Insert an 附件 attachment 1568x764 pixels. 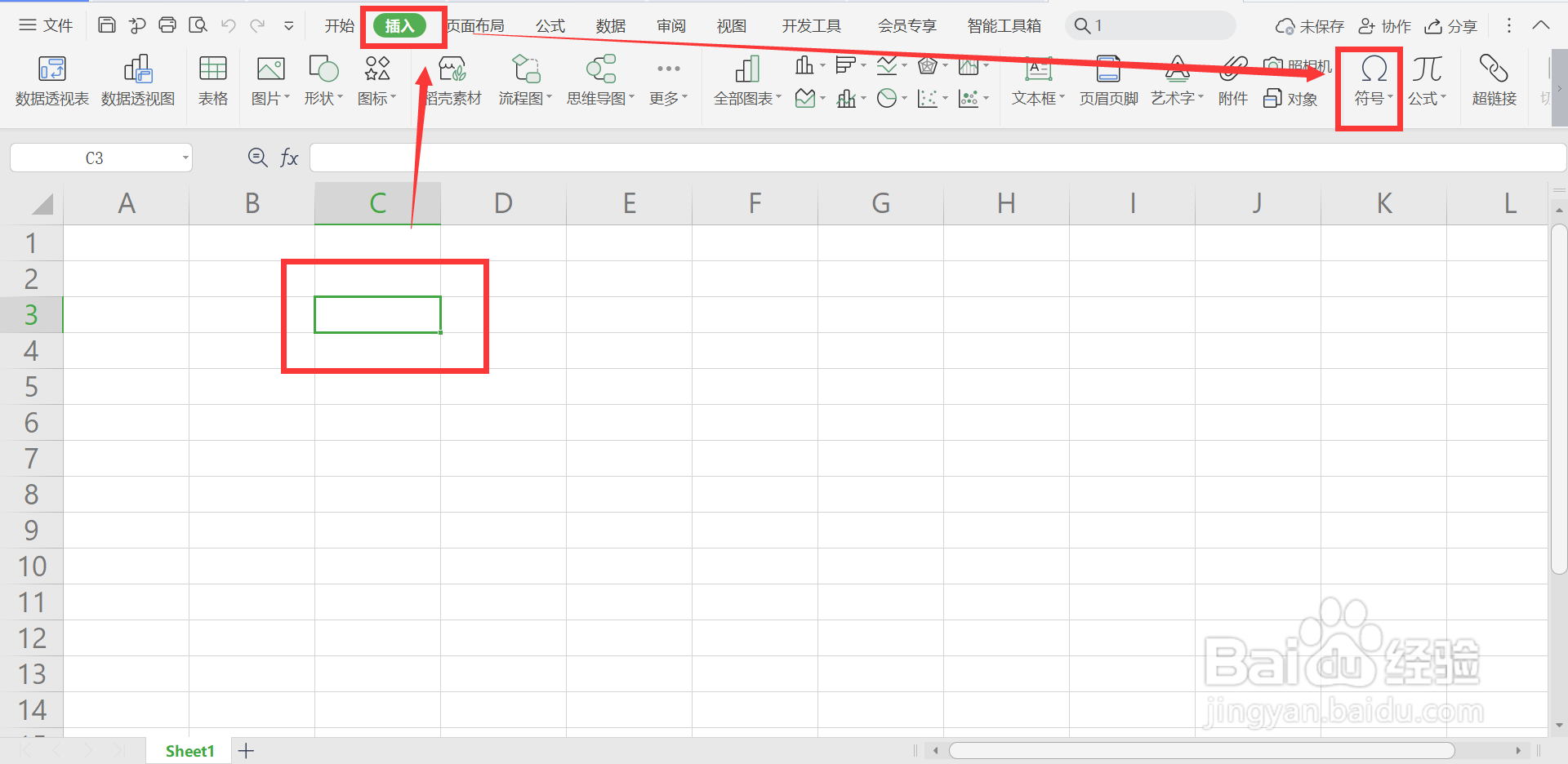pos(1232,81)
